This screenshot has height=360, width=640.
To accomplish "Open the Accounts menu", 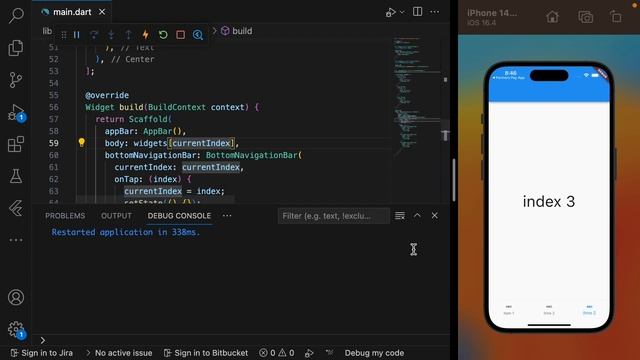I will 16,297.
